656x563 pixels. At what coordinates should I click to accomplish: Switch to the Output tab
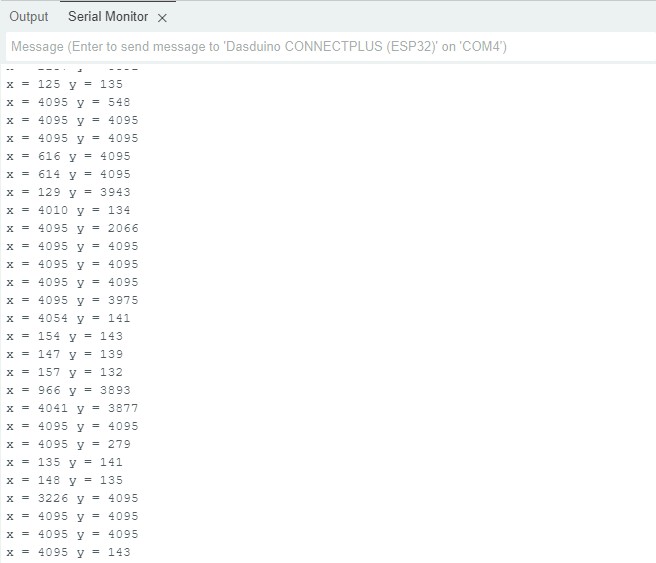pos(29,17)
